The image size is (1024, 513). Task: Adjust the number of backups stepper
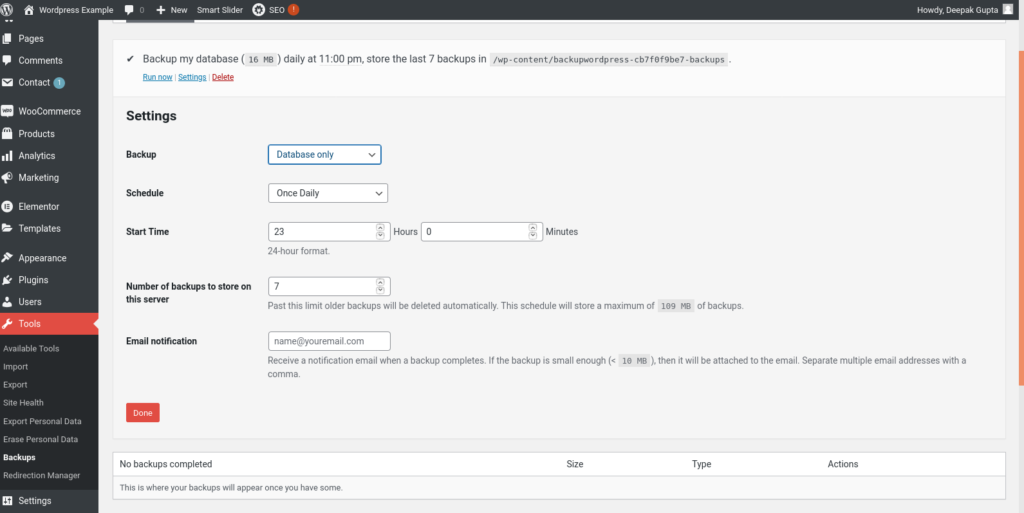[382, 286]
